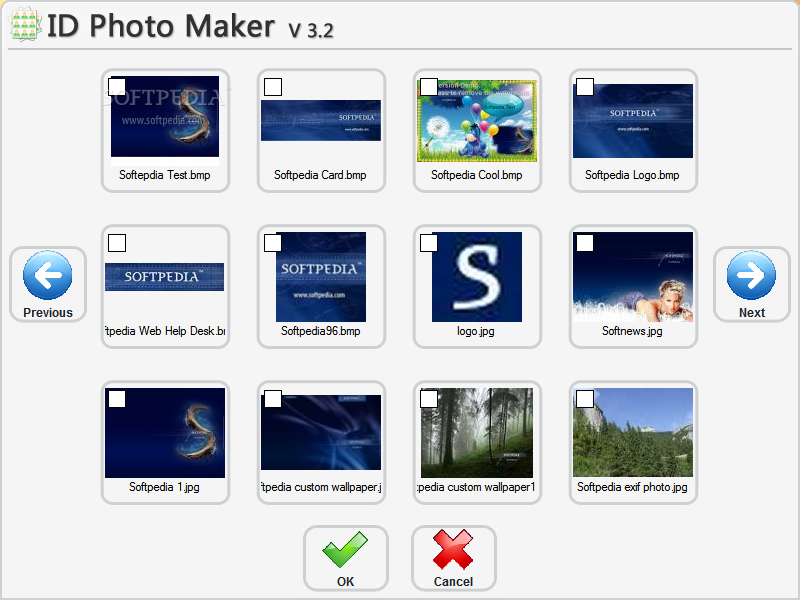Click the blue Next arrow icon

751,275
